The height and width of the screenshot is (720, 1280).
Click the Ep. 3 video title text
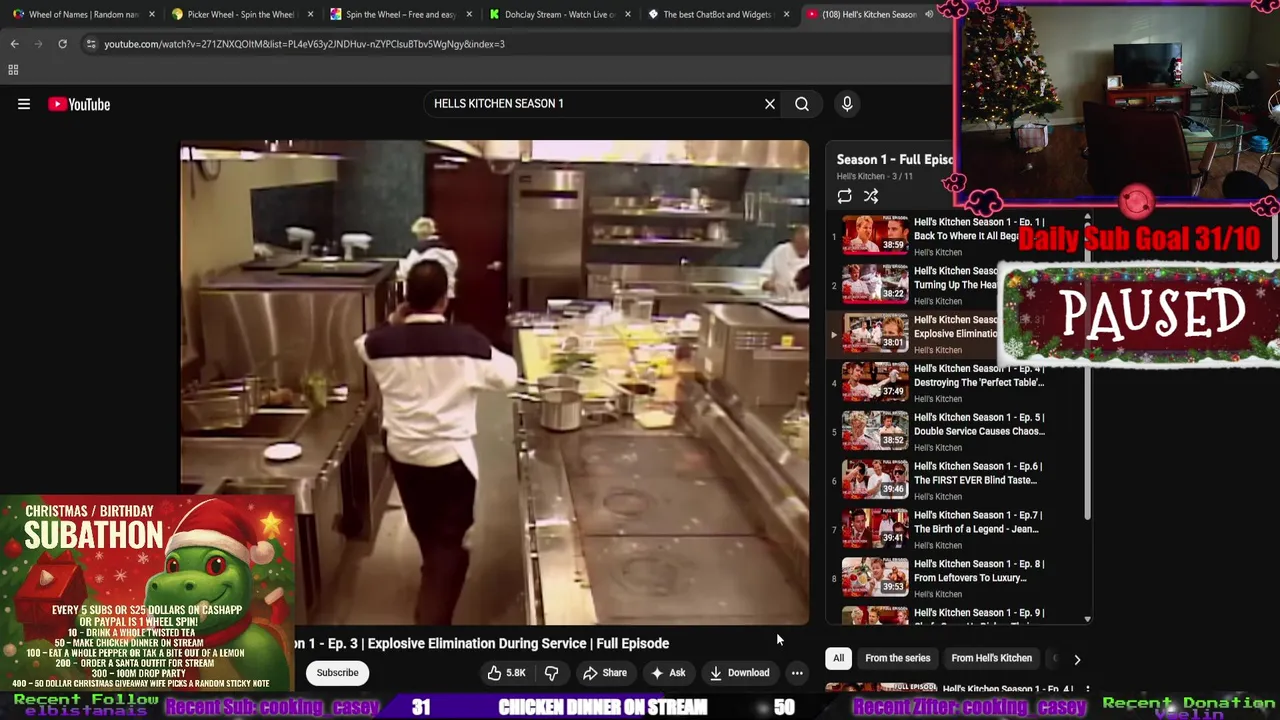[x=482, y=643]
